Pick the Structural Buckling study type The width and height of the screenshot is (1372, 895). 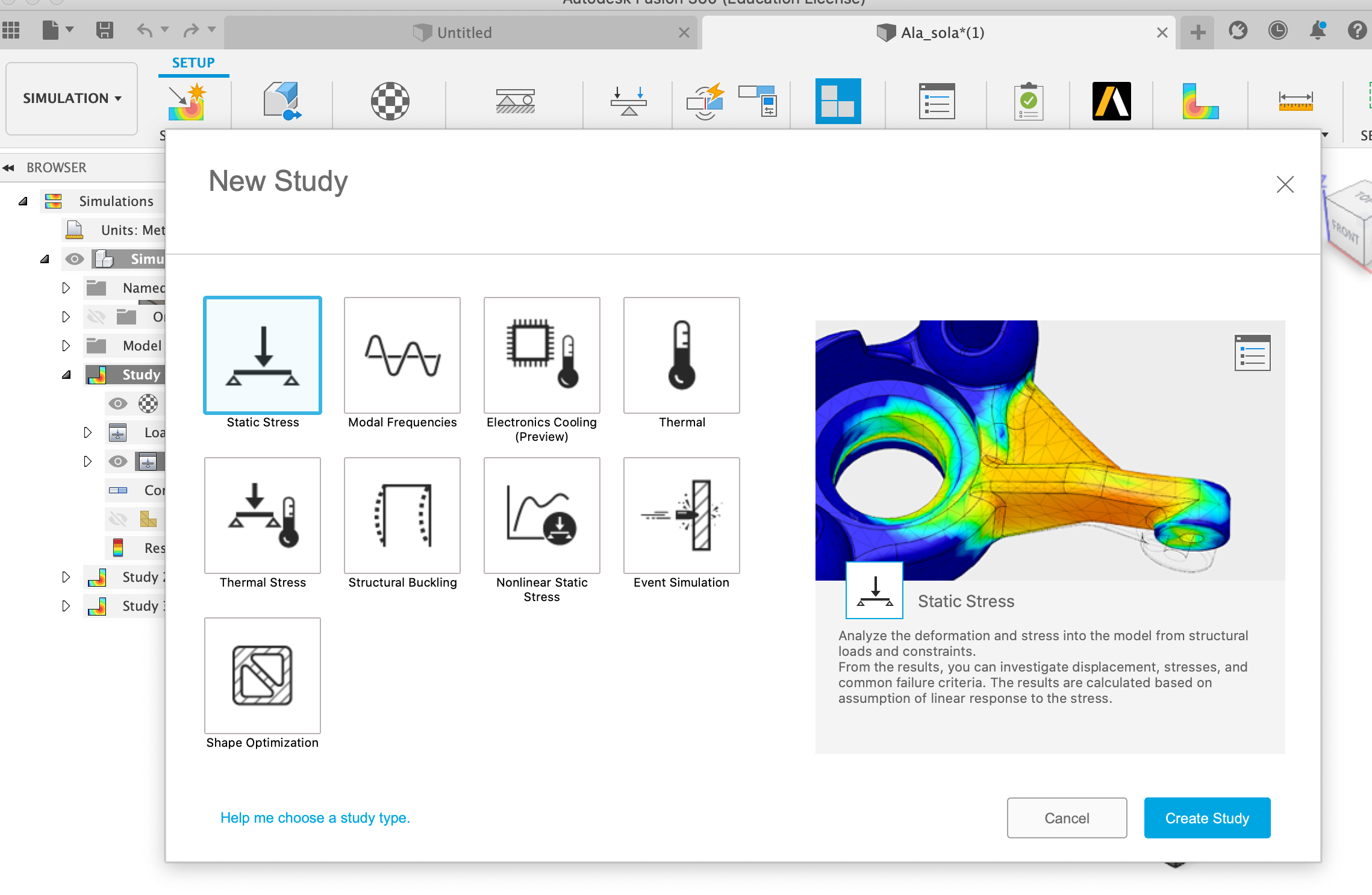(x=402, y=515)
